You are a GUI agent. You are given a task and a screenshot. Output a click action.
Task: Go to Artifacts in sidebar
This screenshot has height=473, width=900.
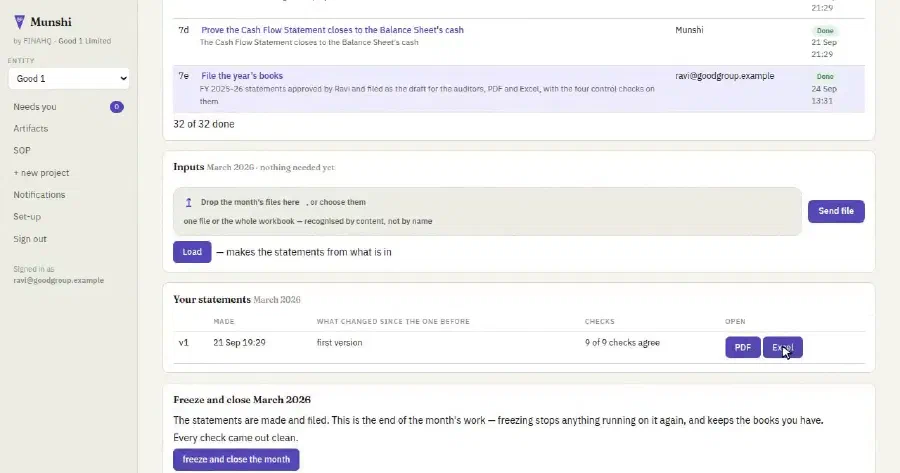(x=30, y=129)
